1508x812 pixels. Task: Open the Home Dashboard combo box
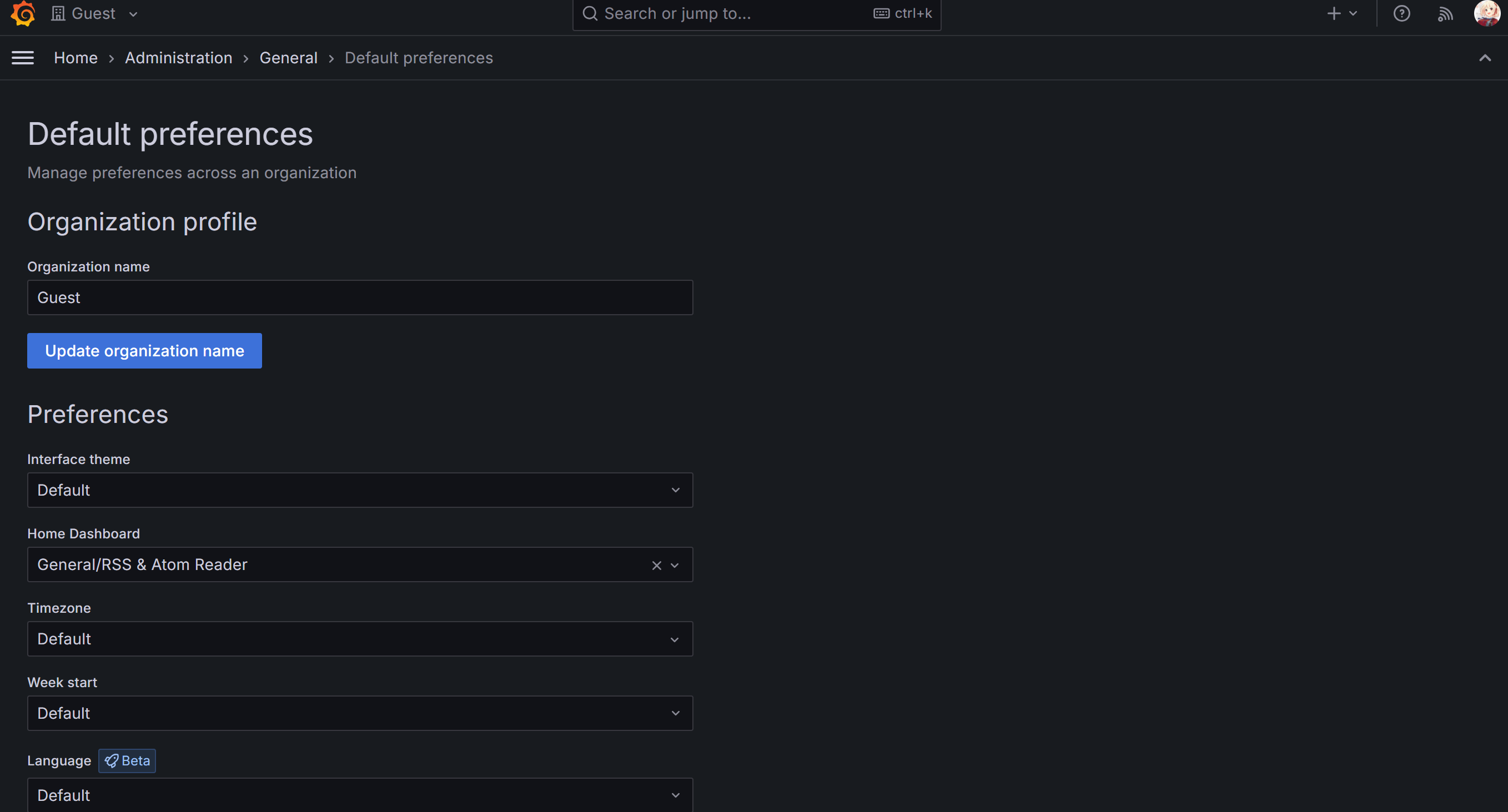pos(340,564)
